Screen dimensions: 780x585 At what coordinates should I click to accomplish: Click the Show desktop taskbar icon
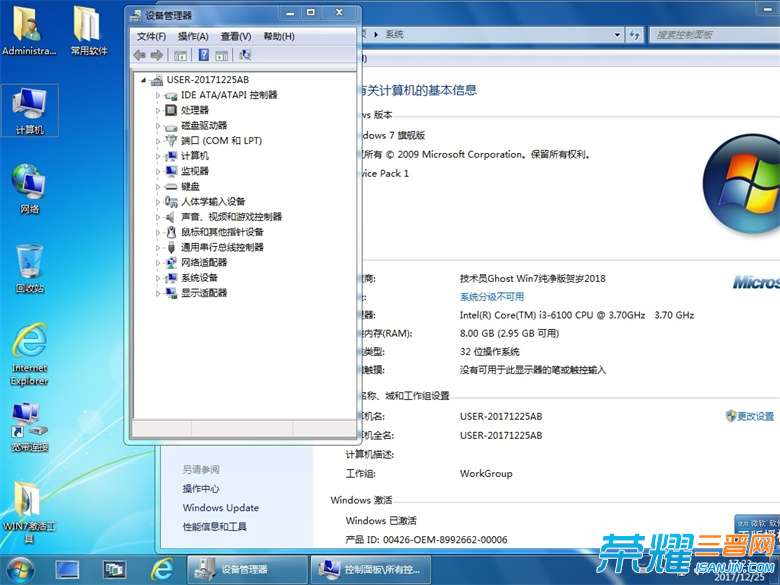(67, 570)
